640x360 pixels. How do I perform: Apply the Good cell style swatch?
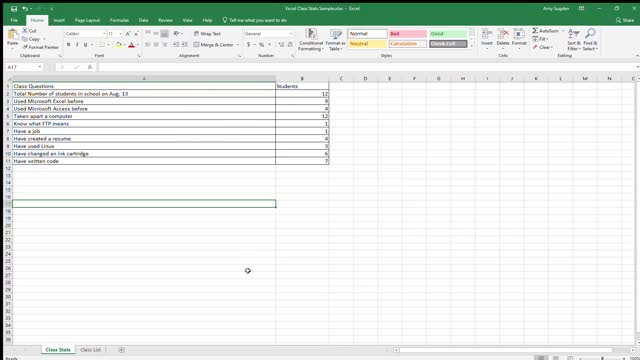coord(448,33)
